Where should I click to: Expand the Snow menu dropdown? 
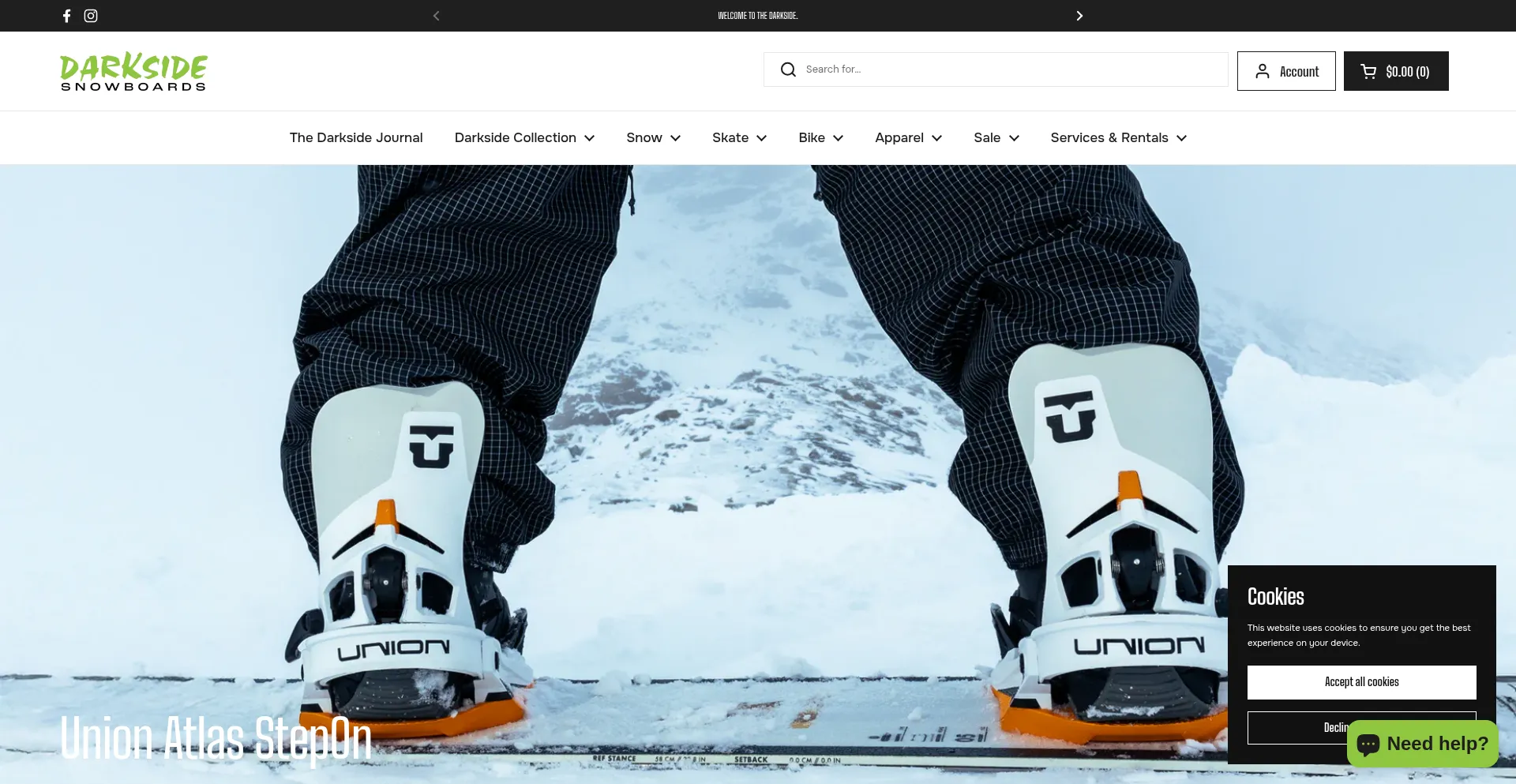653,137
